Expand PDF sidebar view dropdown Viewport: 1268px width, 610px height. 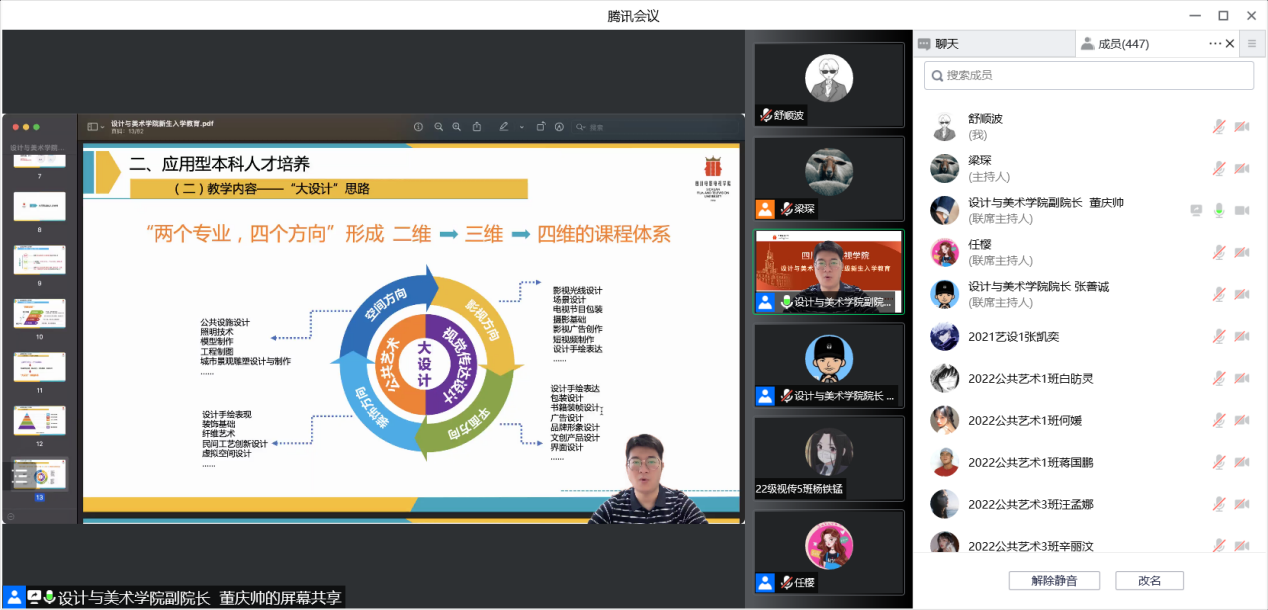pos(95,127)
